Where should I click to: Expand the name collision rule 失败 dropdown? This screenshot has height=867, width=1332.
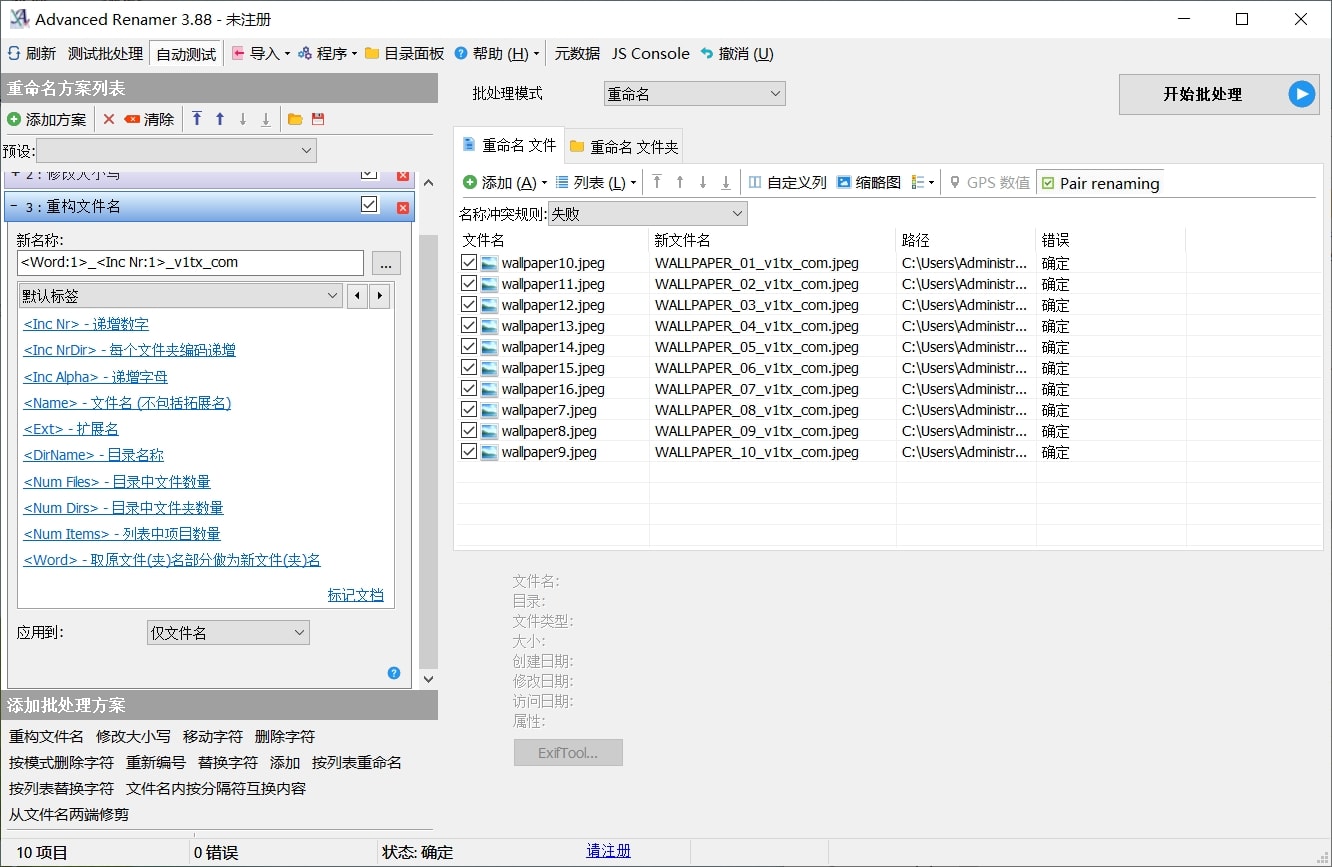pyautogui.click(x=647, y=213)
